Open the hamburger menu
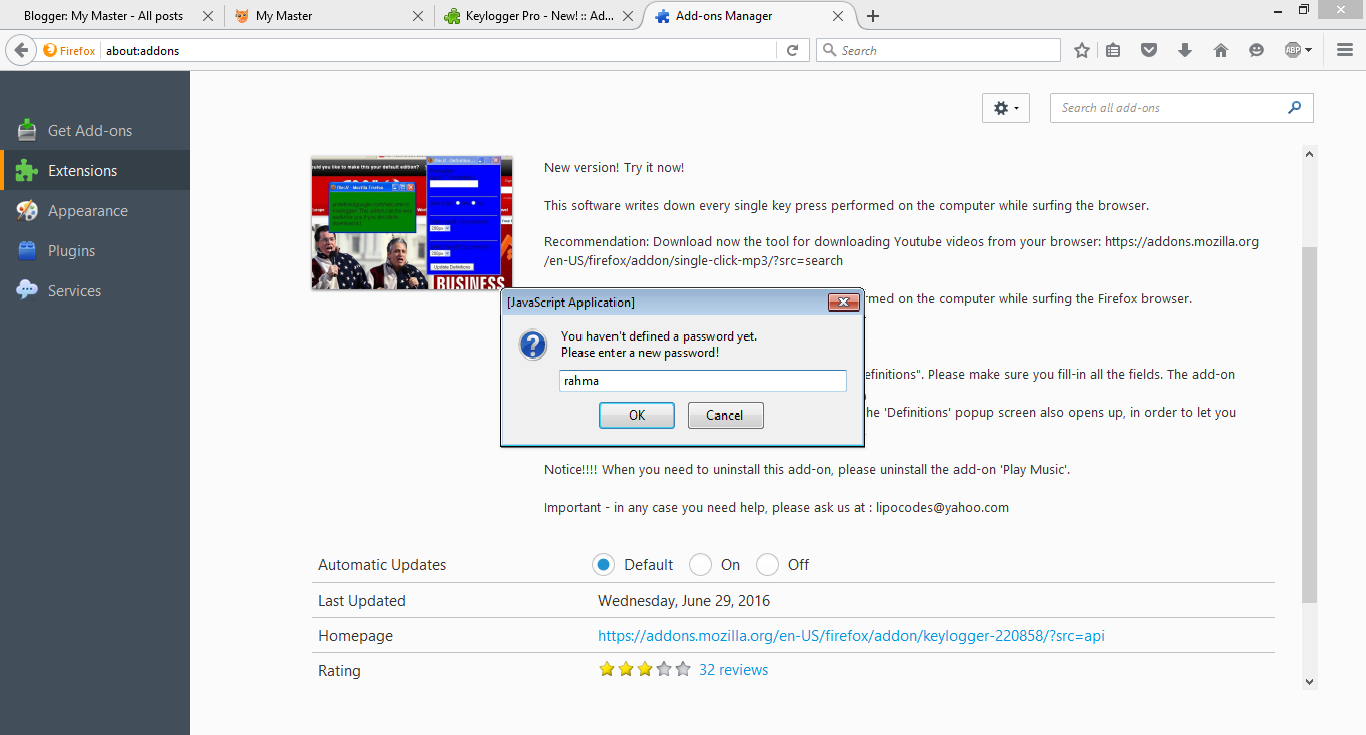This screenshot has width=1366, height=735. tap(1345, 50)
